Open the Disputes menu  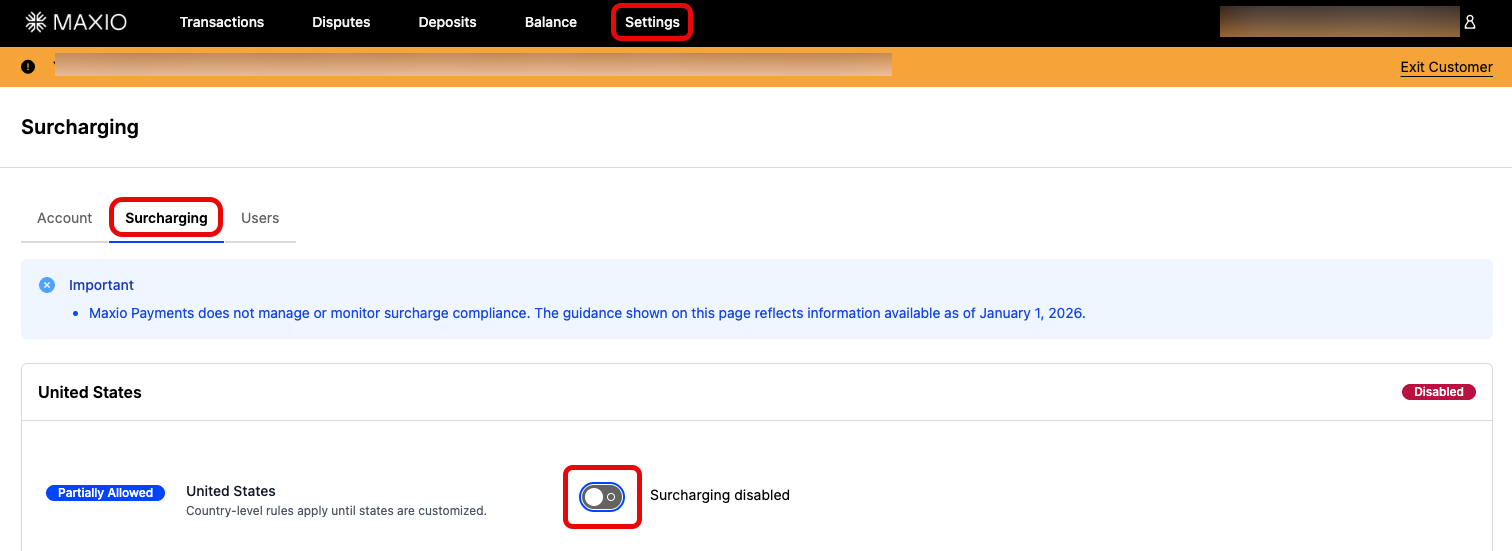coord(341,22)
